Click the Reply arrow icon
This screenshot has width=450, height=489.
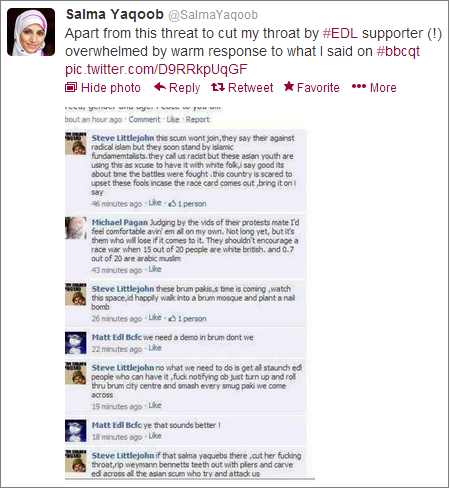coord(160,87)
